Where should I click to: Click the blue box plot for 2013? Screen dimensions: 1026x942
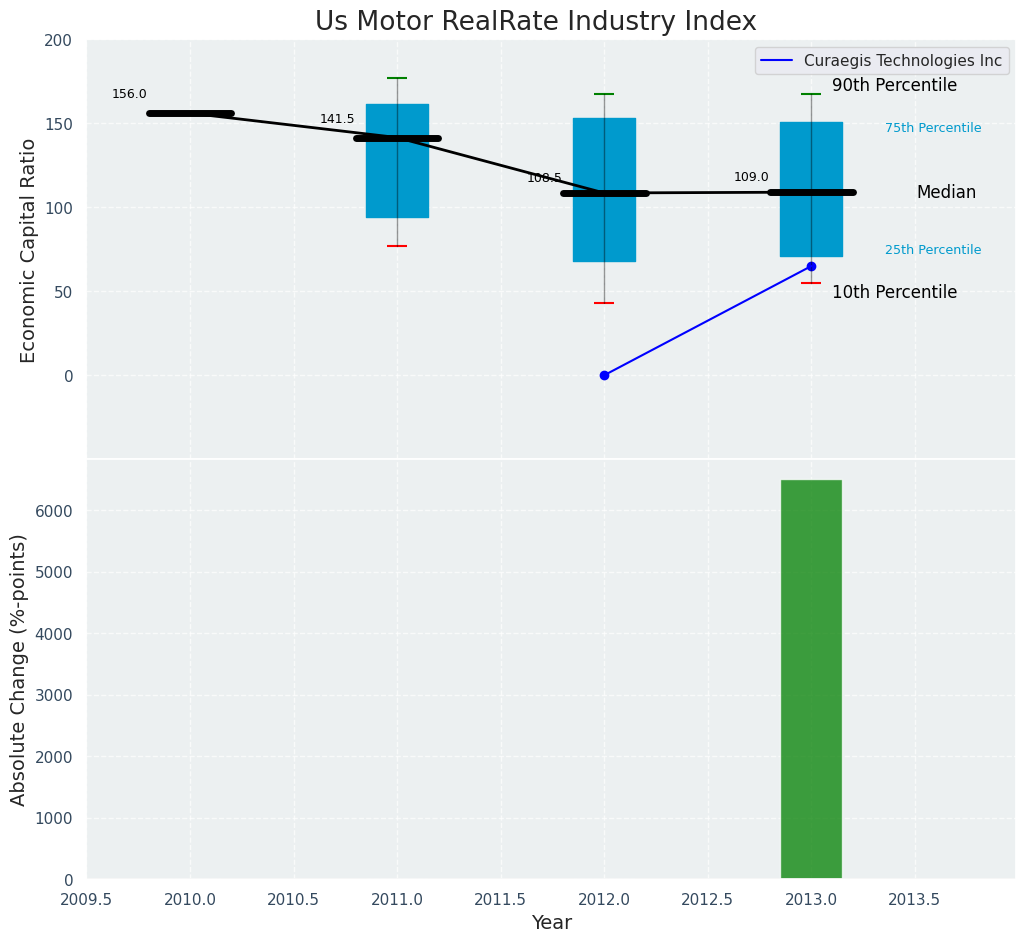(x=811, y=190)
